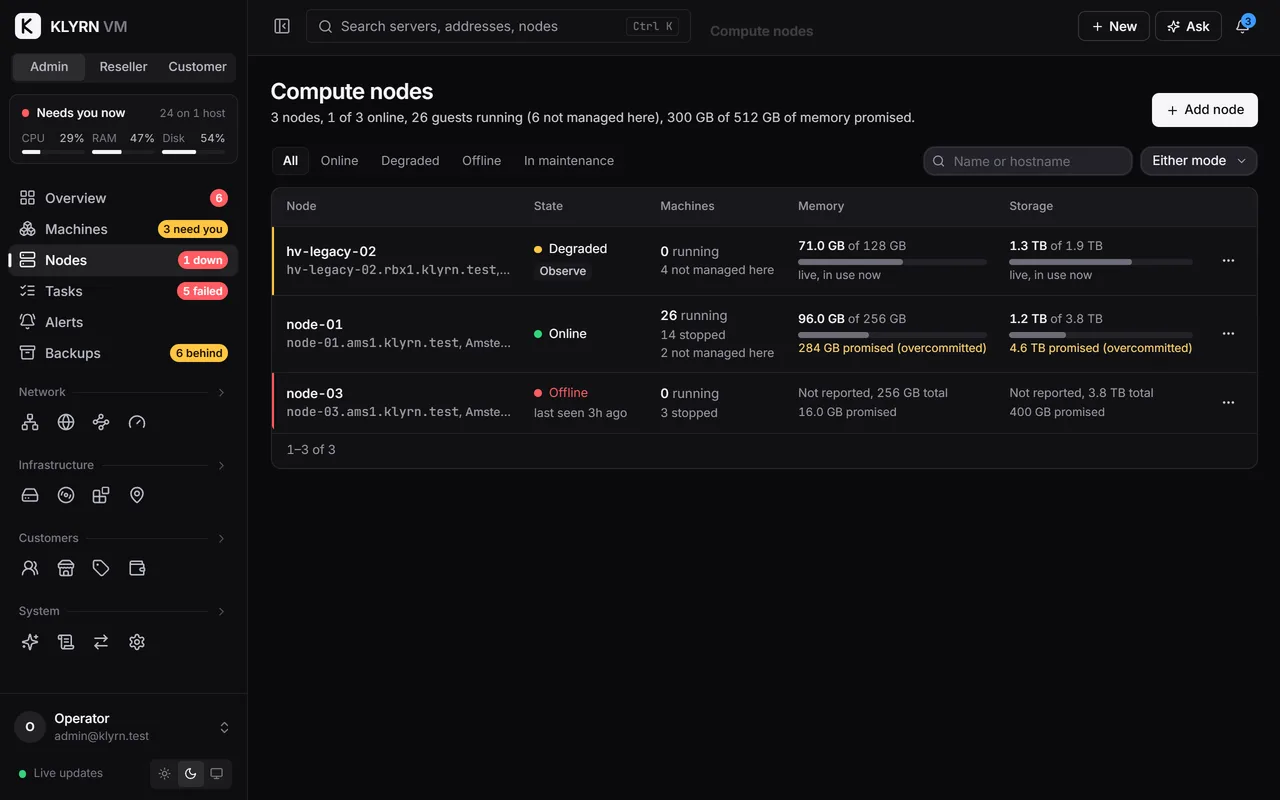Open the Operator account switcher arrows
Image resolution: width=1280 pixels, height=800 pixels.
pos(224,727)
